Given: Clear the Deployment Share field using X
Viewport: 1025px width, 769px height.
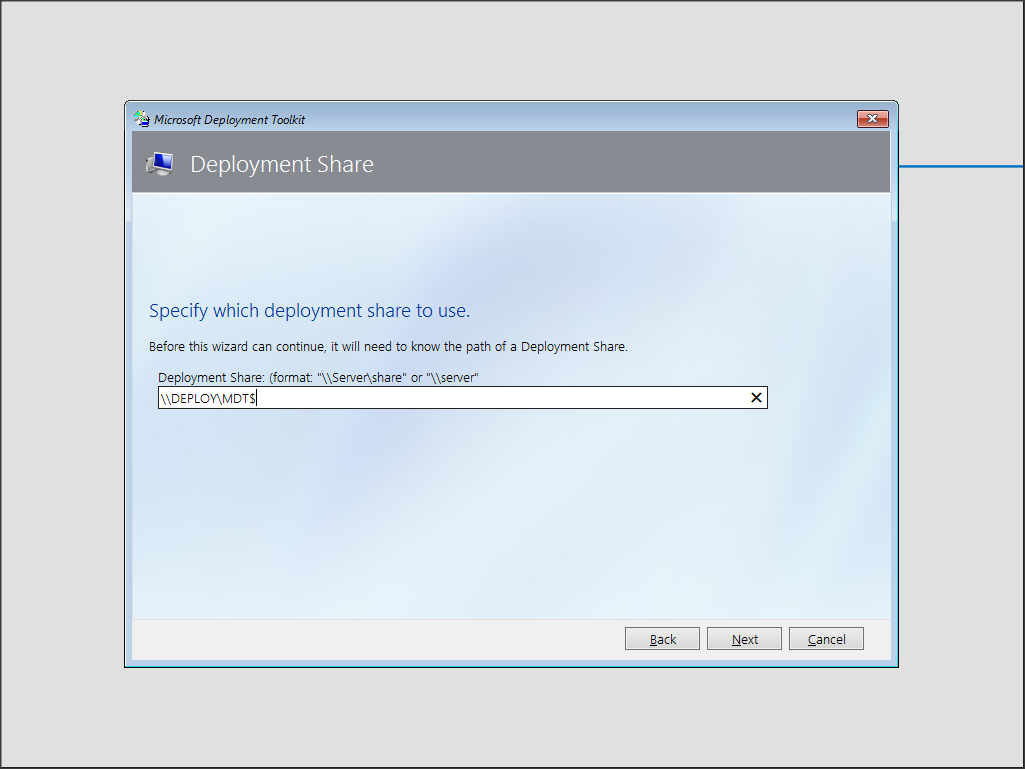Looking at the screenshot, I should click(756, 398).
